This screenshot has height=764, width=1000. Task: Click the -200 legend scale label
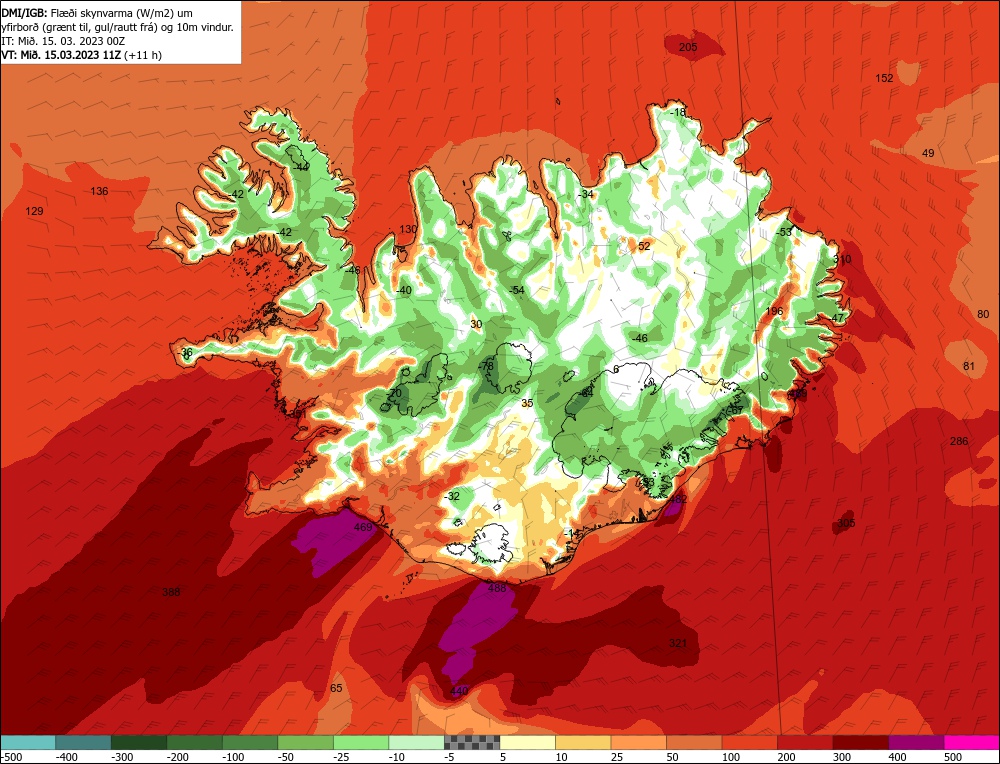tap(177, 756)
